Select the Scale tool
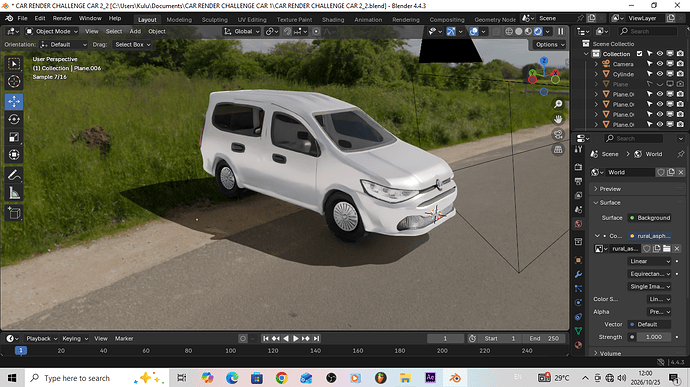Image resolution: width=690 pixels, height=387 pixels. tap(14, 137)
